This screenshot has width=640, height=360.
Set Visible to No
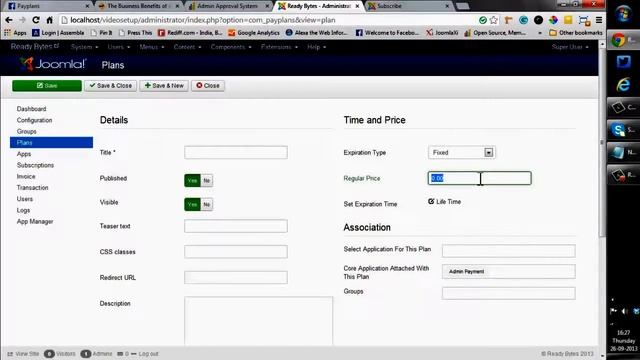(x=207, y=204)
